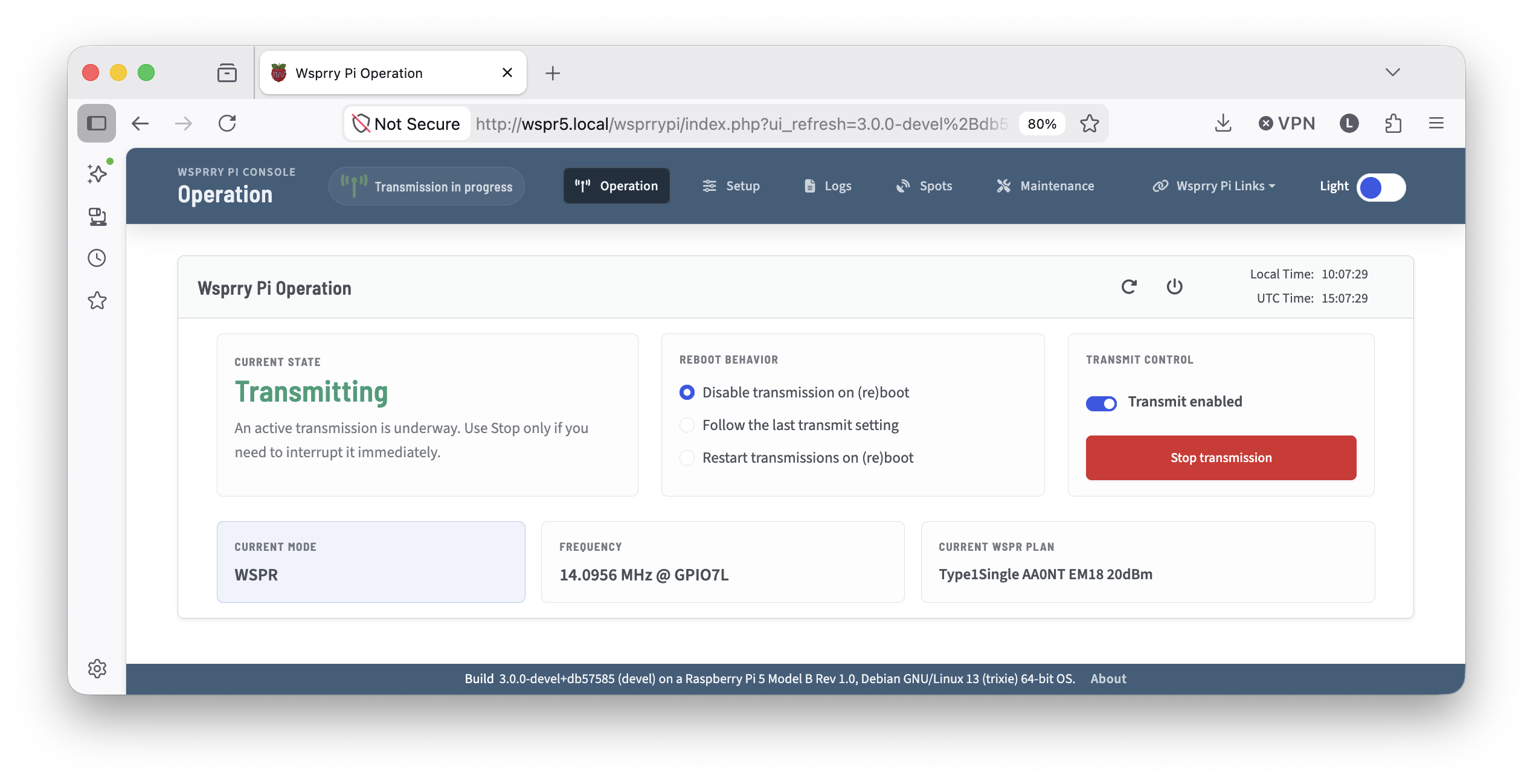The height and width of the screenshot is (784, 1533).
Task: Open a new tab with plus button
Action: [x=553, y=73]
